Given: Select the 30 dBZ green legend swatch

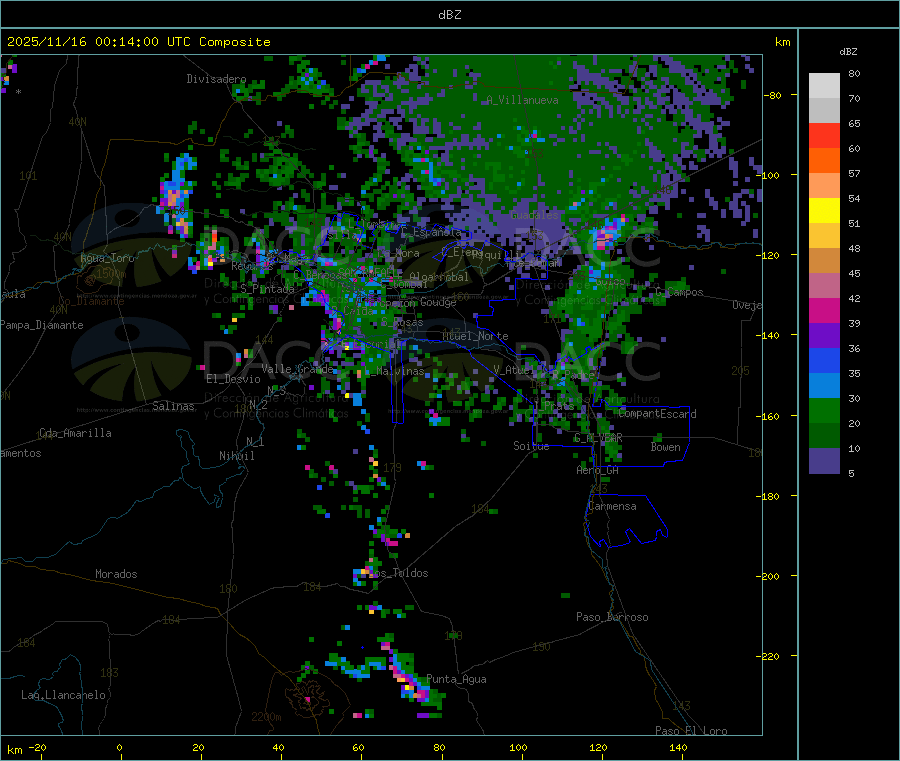Looking at the screenshot, I should point(824,411).
